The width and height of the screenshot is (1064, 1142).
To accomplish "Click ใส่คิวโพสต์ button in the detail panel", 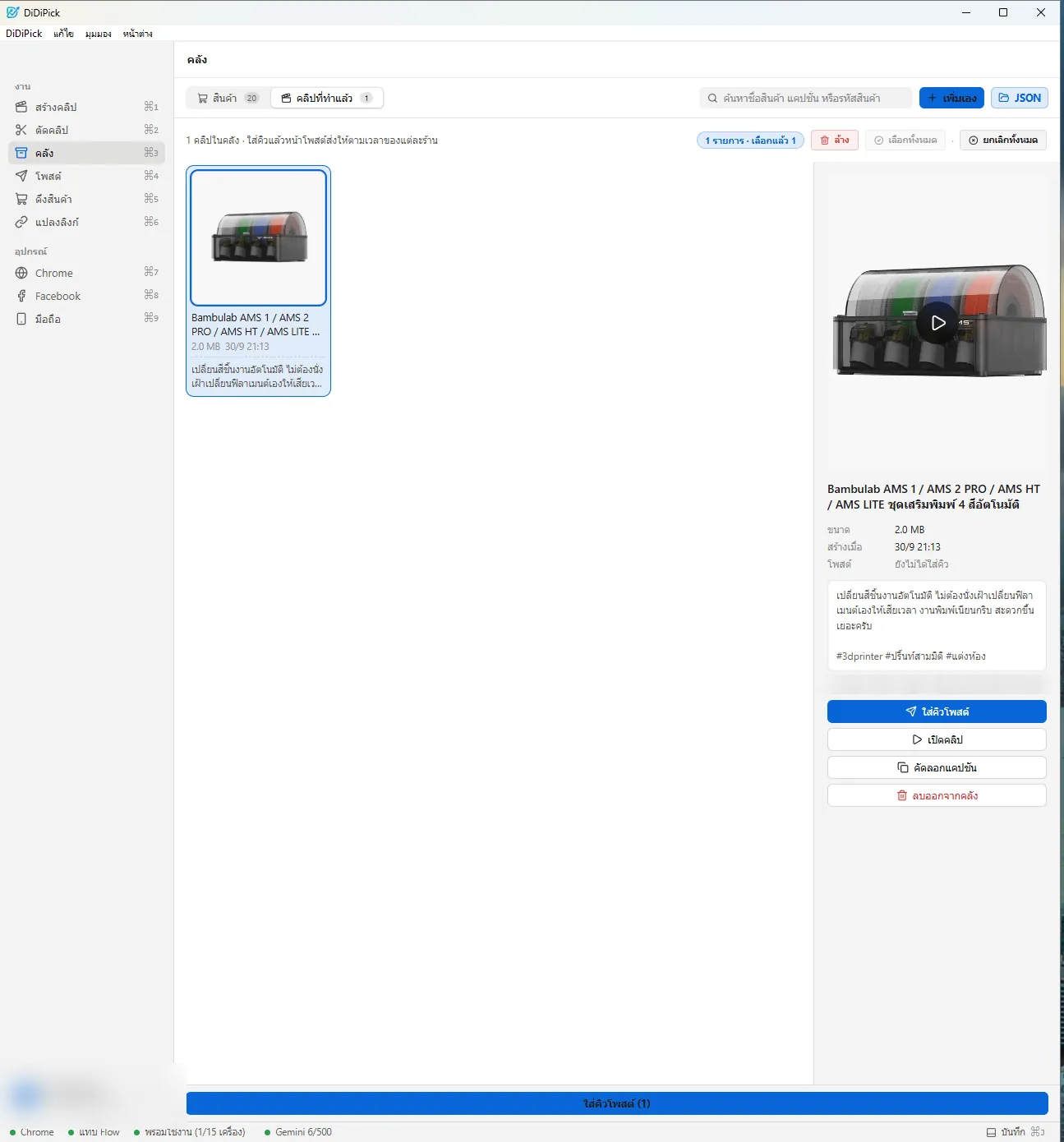I will pos(937,711).
